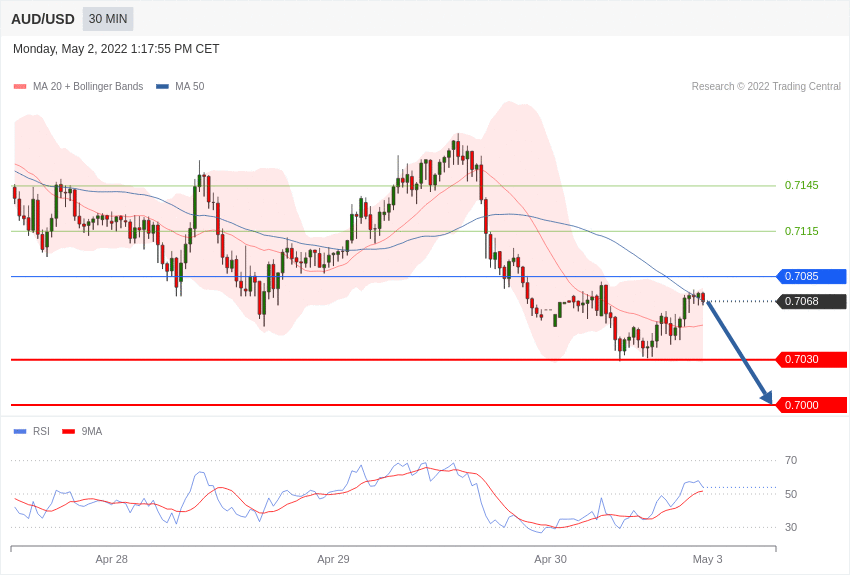
Task: Click the May 3 date axis label
Action: [707, 559]
